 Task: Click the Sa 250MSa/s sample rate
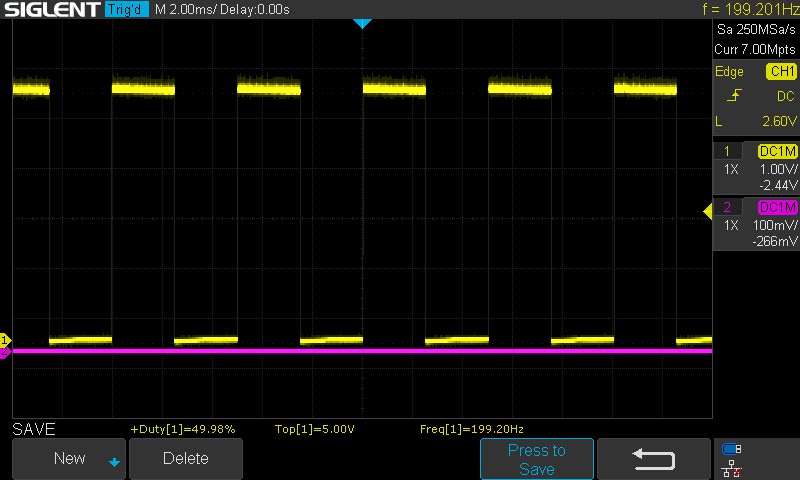[x=756, y=30]
